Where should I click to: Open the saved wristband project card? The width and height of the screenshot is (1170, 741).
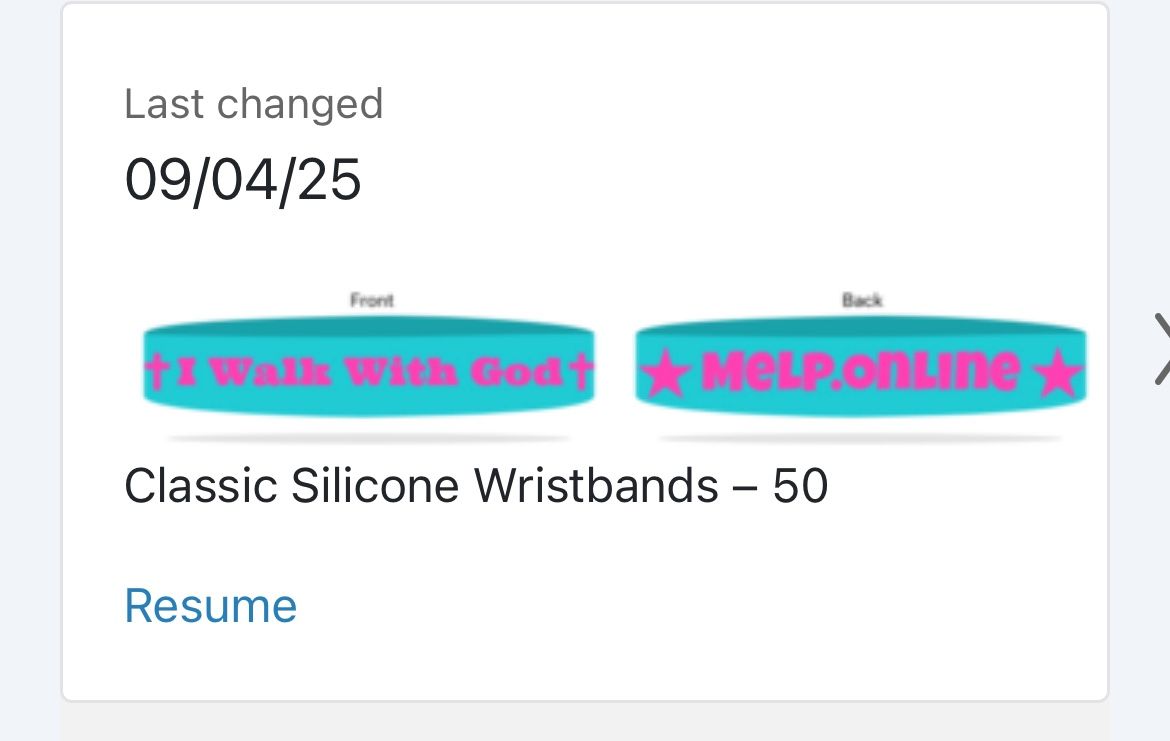click(585, 350)
